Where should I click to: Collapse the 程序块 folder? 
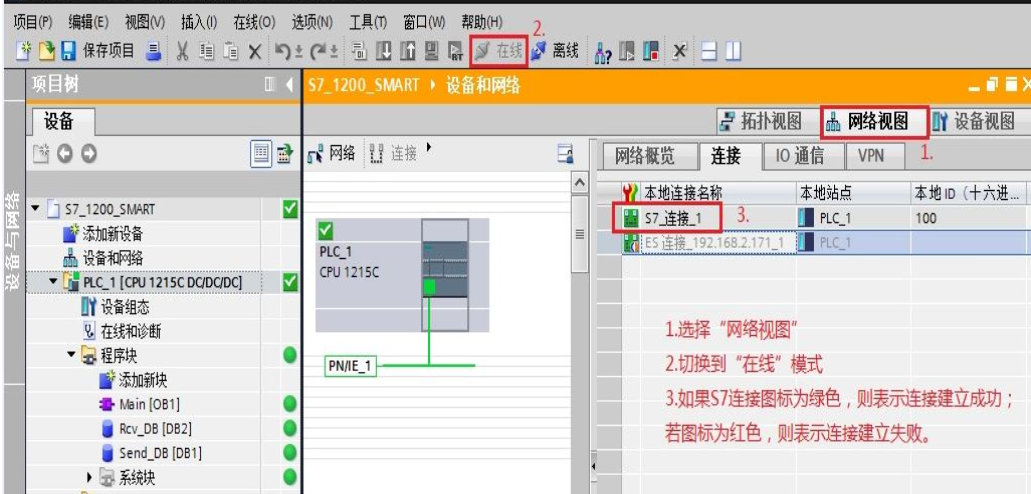pyautogui.click(x=71, y=355)
